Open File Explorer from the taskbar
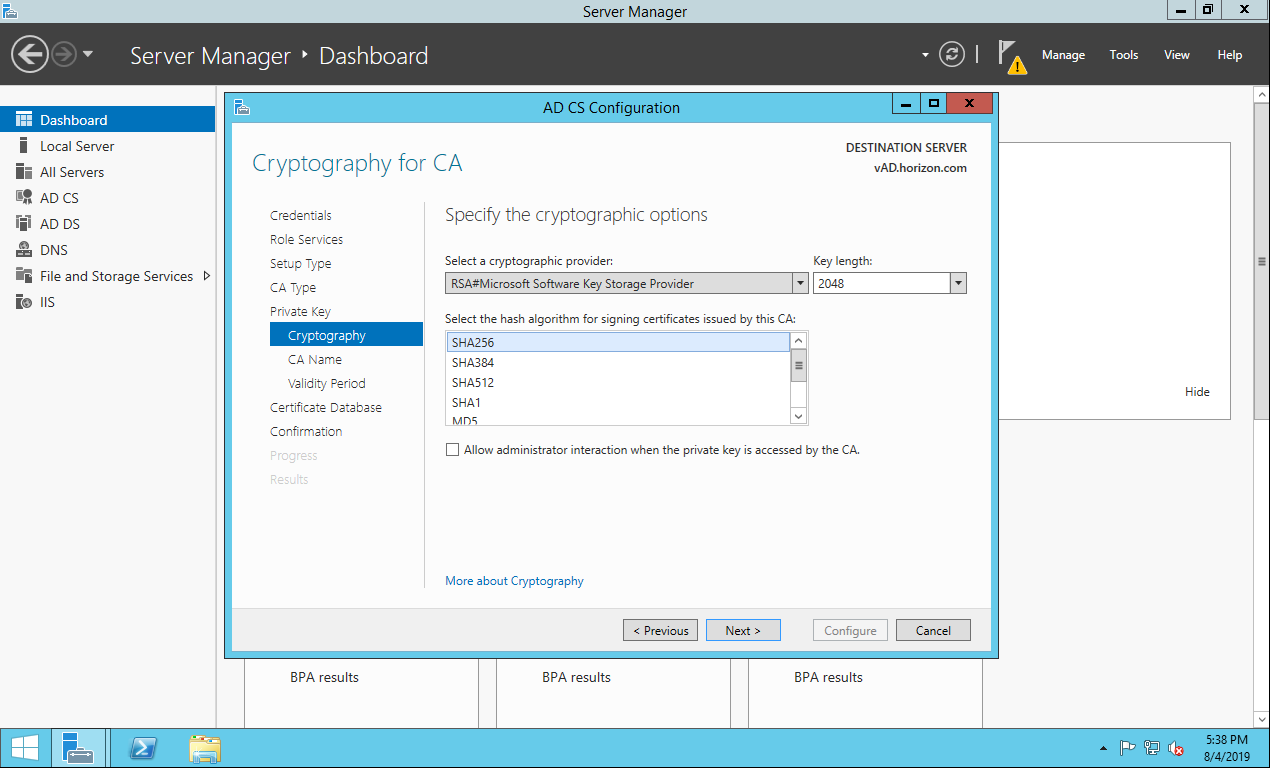This screenshot has width=1270, height=768. point(205,748)
